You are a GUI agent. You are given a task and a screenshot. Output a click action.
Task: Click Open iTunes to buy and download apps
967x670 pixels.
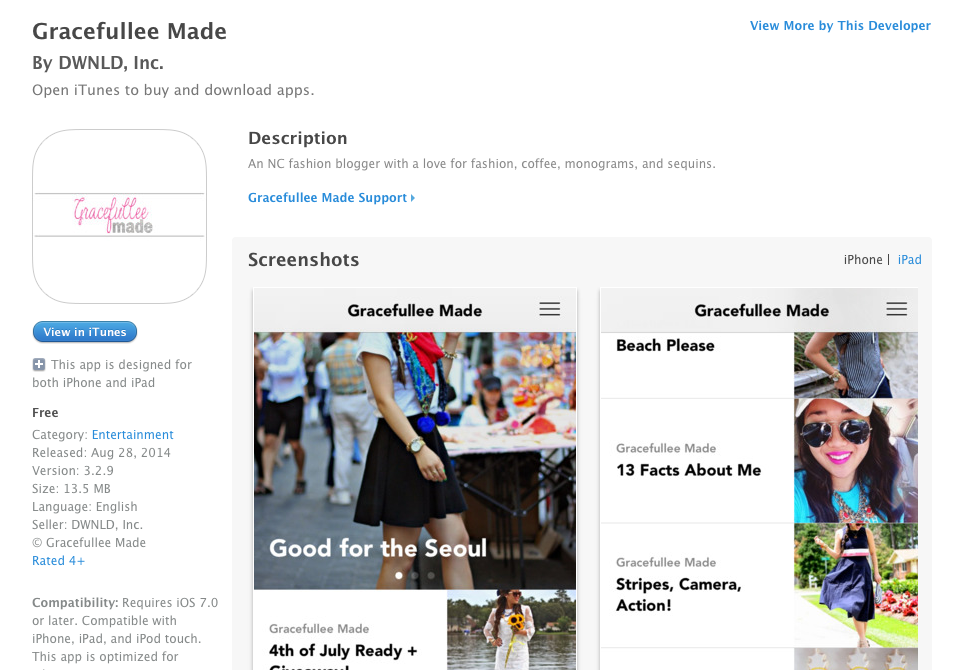coord(173,90)
